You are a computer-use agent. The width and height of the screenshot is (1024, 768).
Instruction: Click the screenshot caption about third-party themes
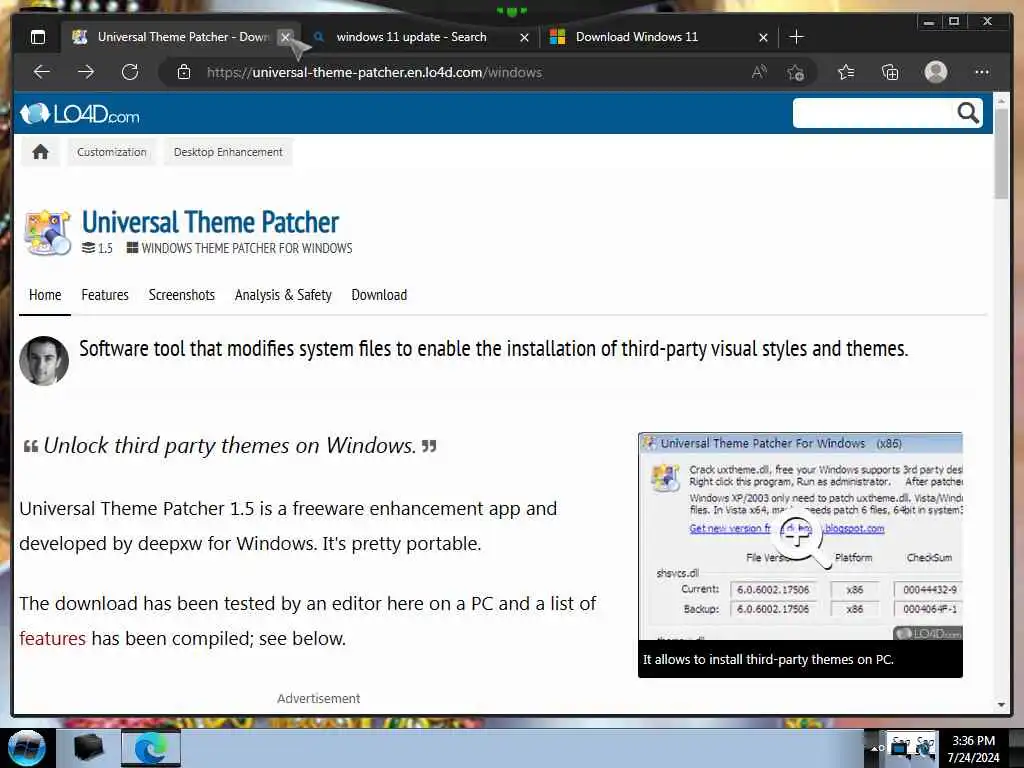pos(768,660)
